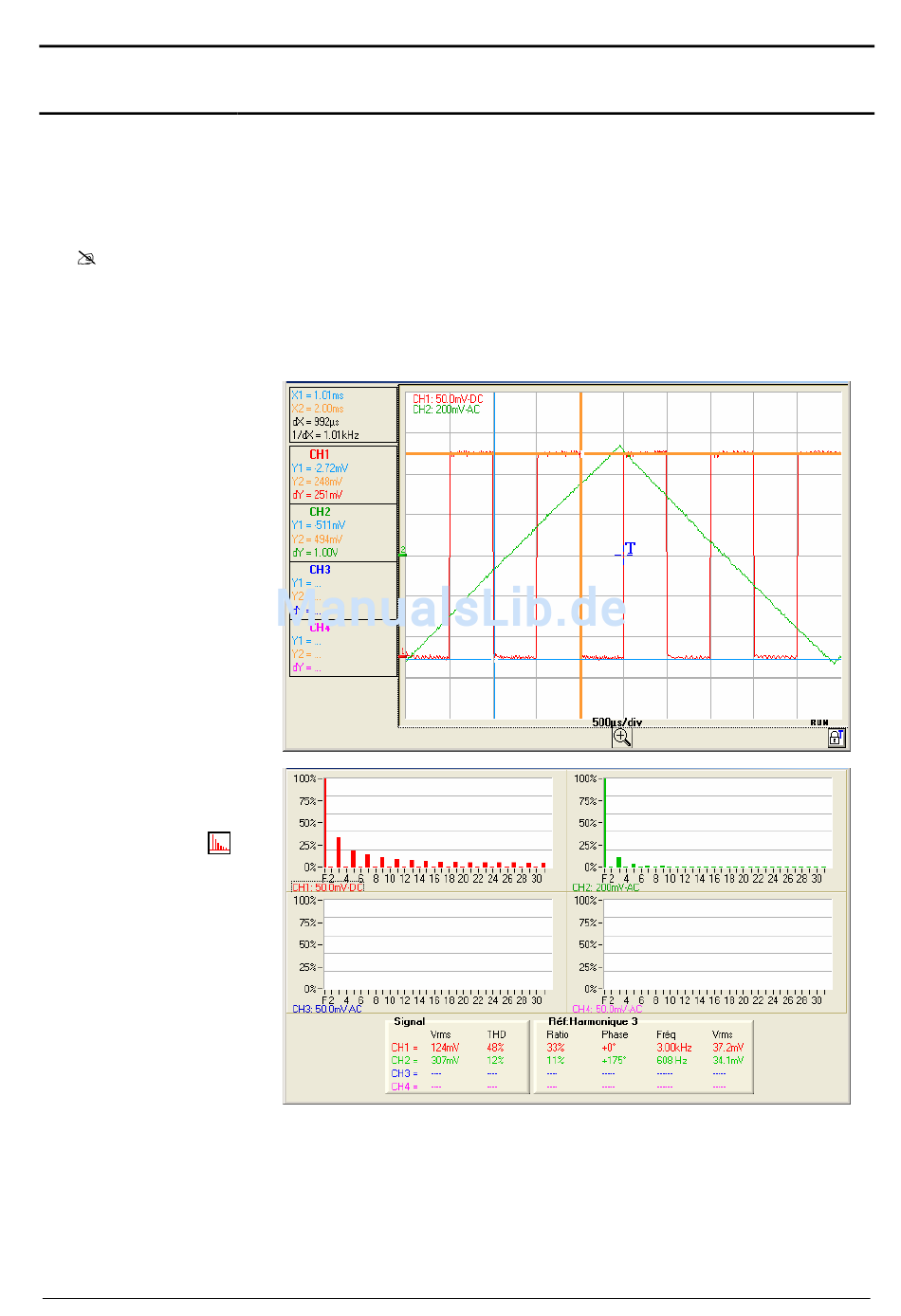The height and width of the screenshot is (1316, 901).
Task: Click the CH2 Vrms value 307mV
Action: point(445,1060)
